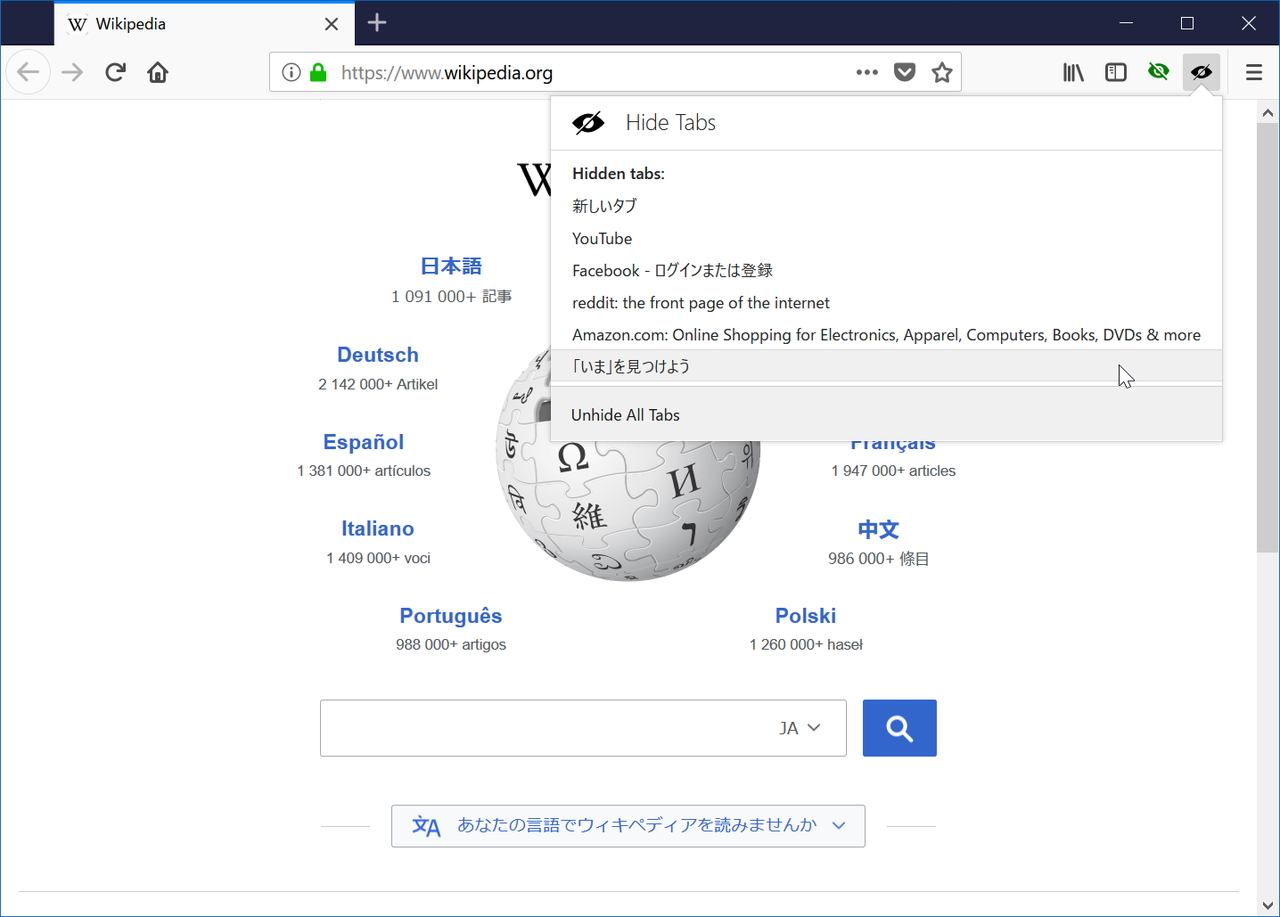Image resolution: width=1280 pixels, height=917 pixels.
Task: Open a new tab with the plus button
Action: 377,22
